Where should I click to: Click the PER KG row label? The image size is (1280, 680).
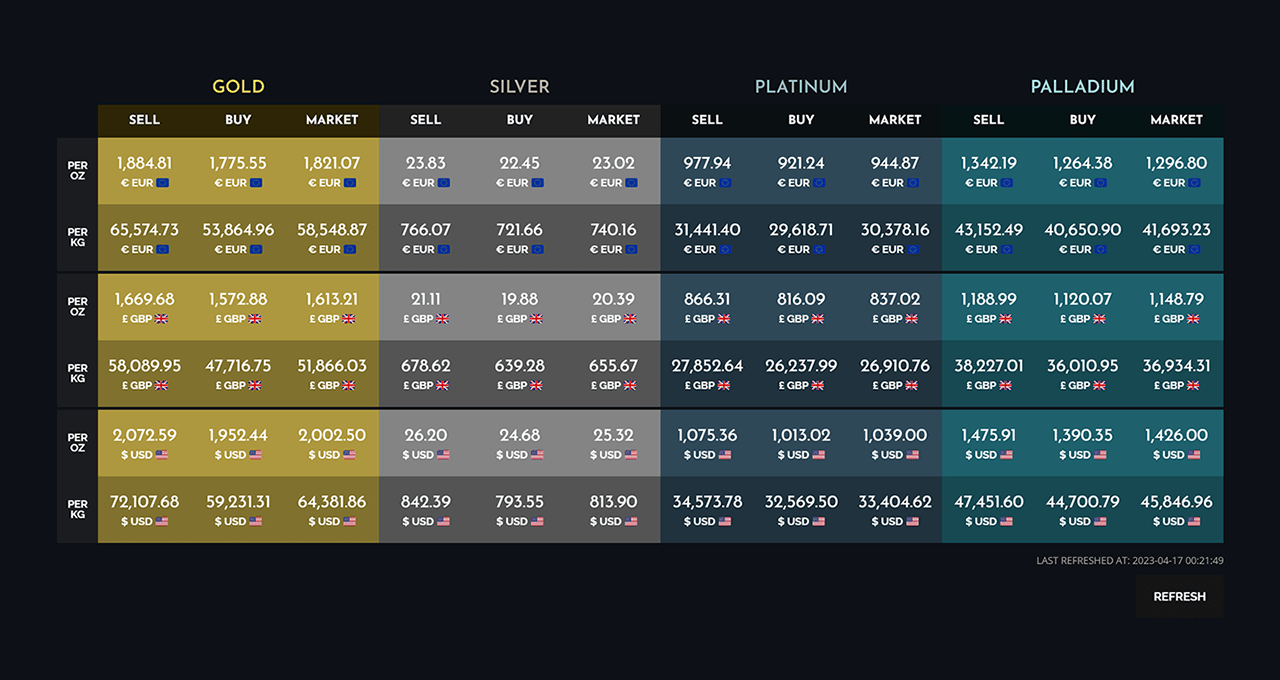coord(76,237)
